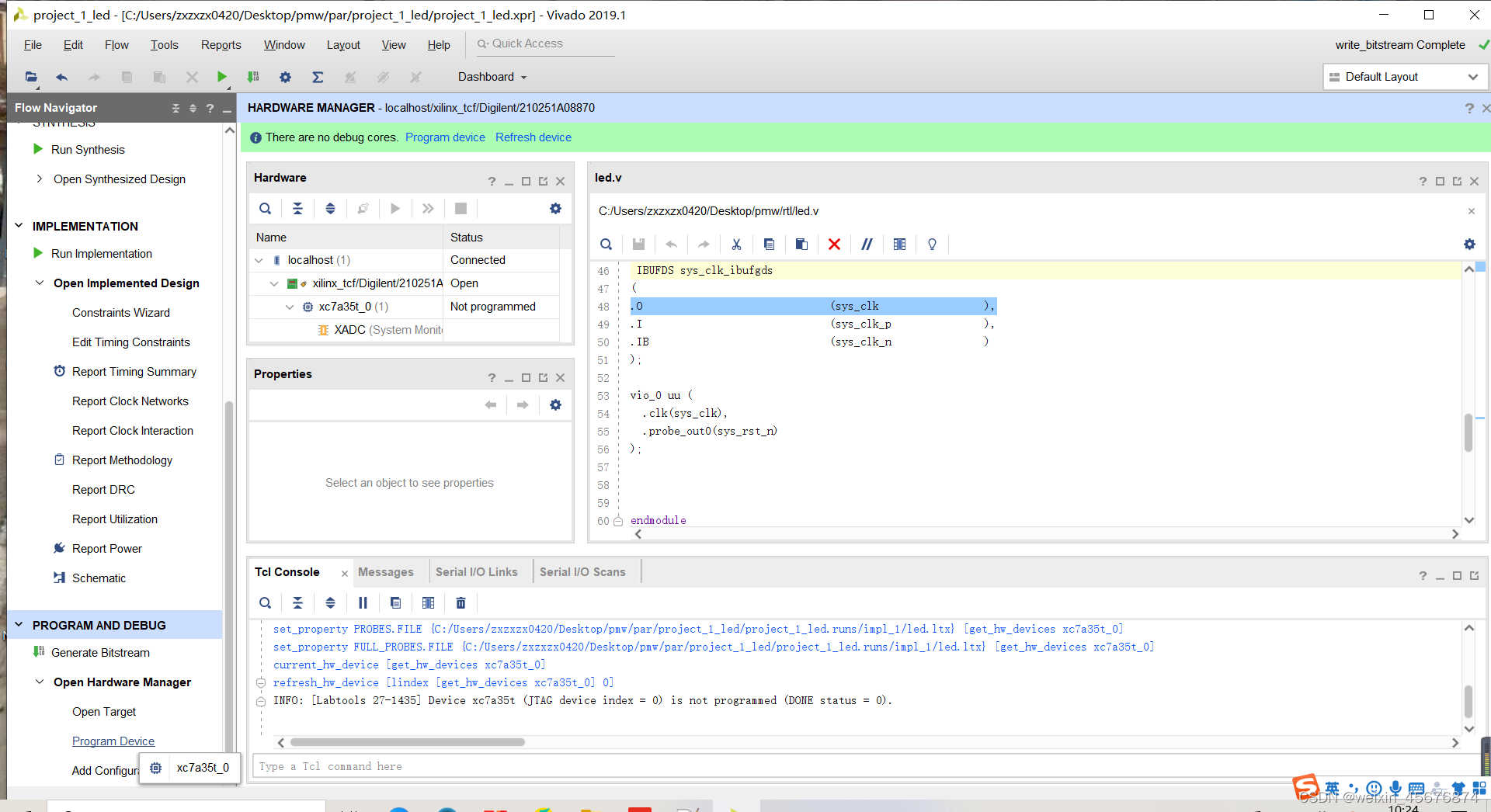Click the Copy icon in led.v editor

click(x=769, y=245)
